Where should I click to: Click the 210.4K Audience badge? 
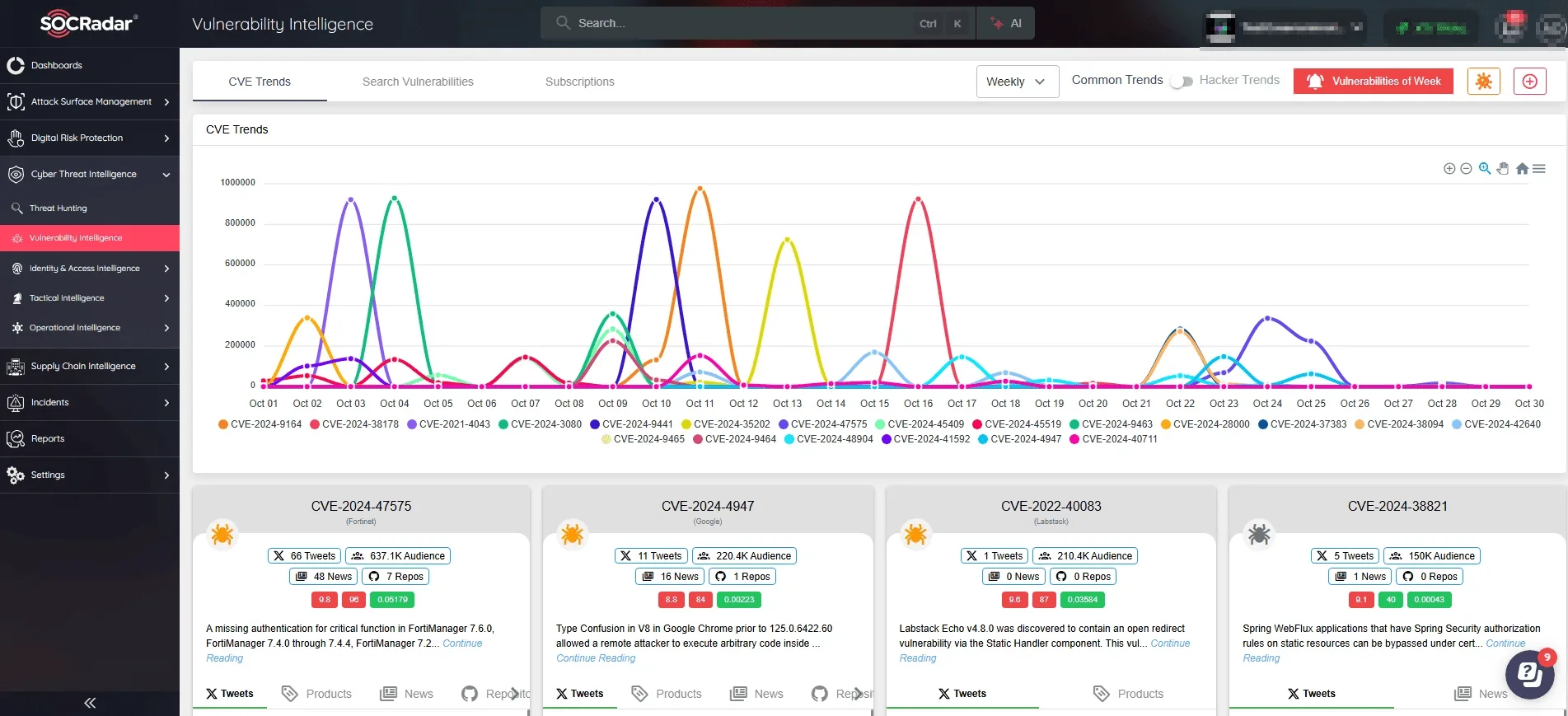click(x=1084, y=556)
